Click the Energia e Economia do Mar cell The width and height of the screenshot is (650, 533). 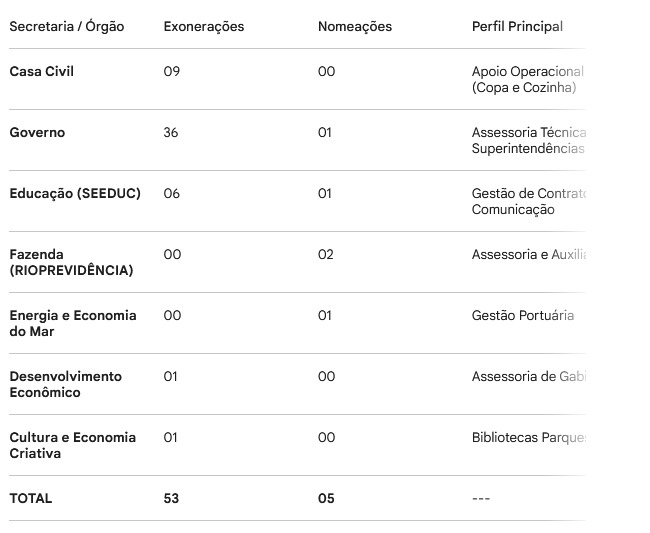point(73,323)
